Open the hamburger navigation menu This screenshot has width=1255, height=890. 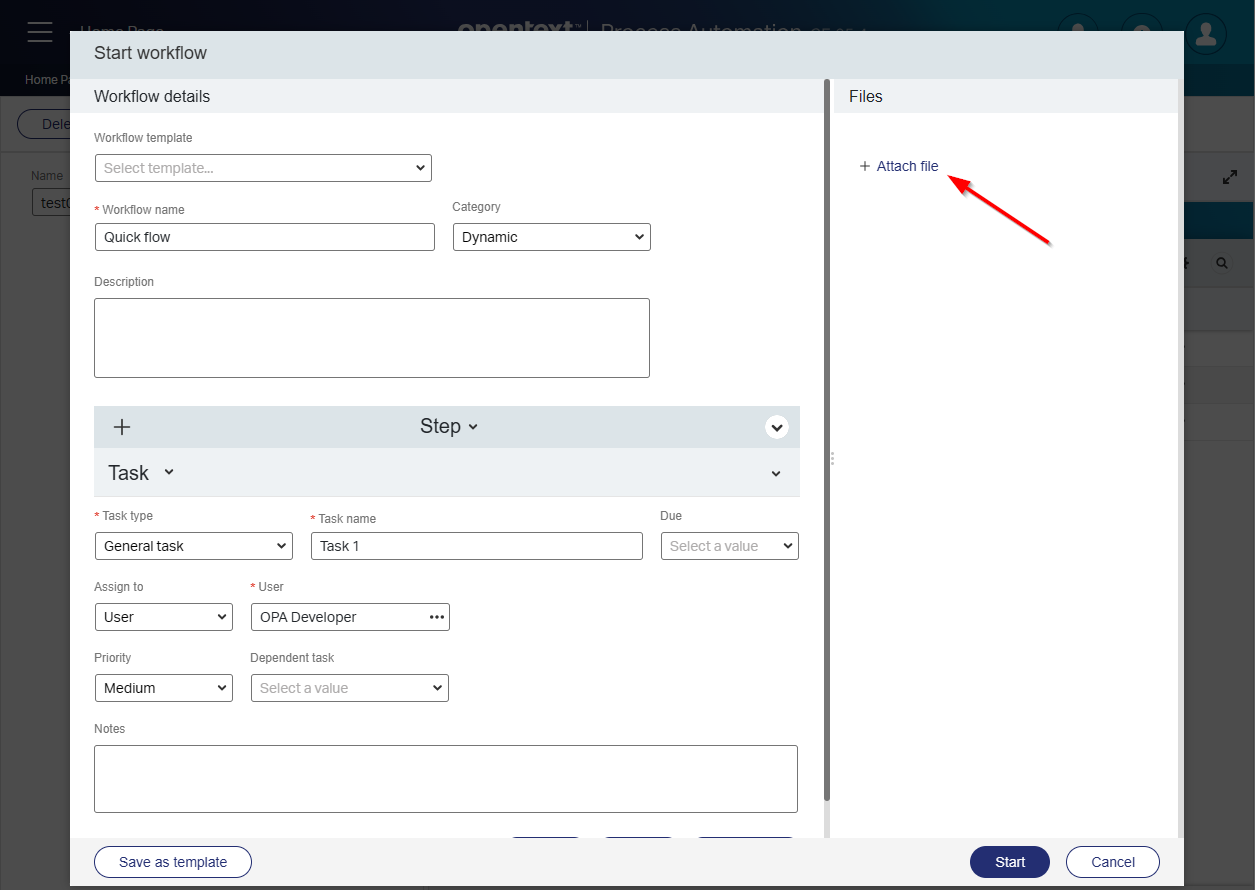point(40,31)
